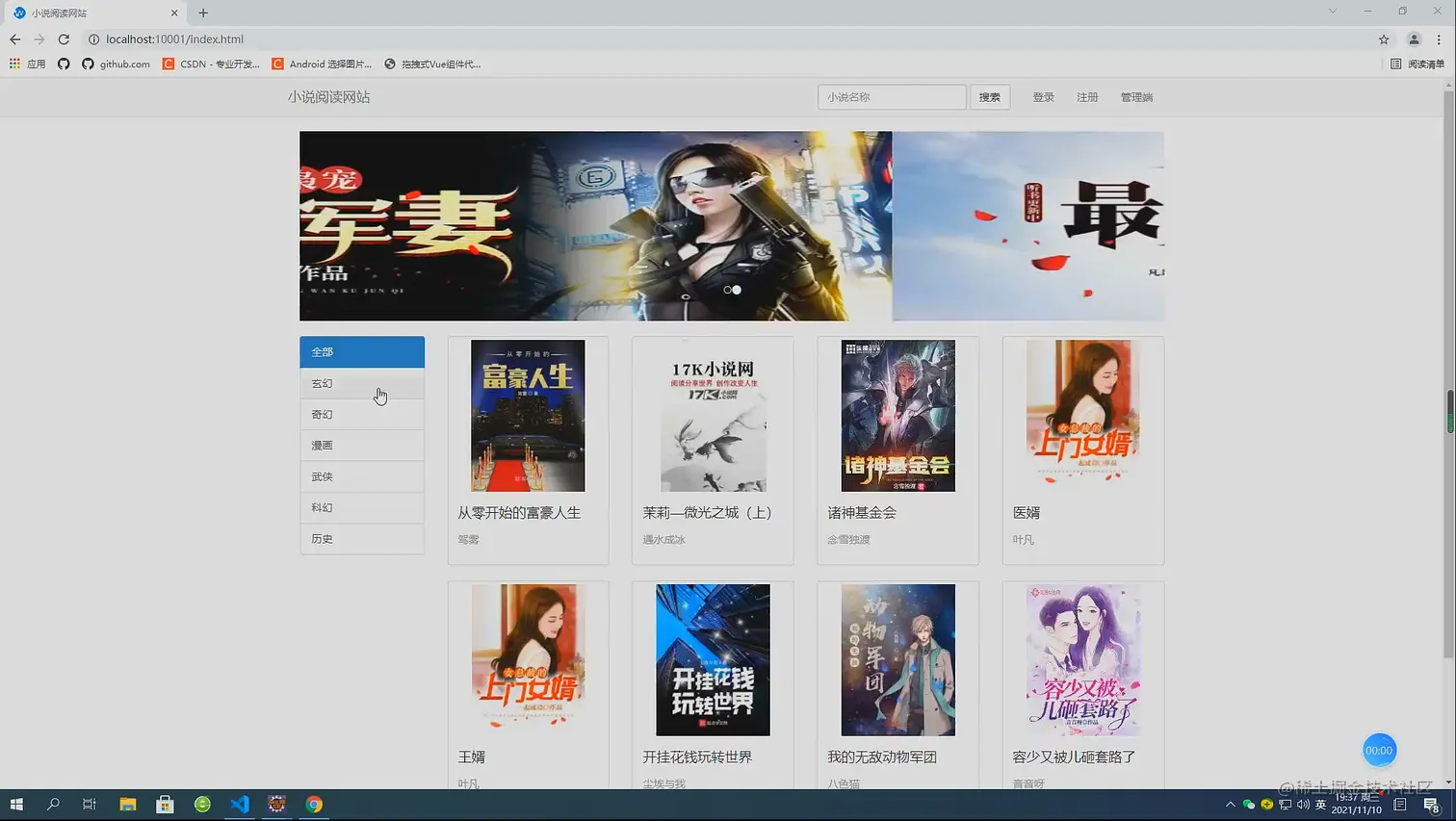Focus the 小说名称 search field

pos(892,97)
